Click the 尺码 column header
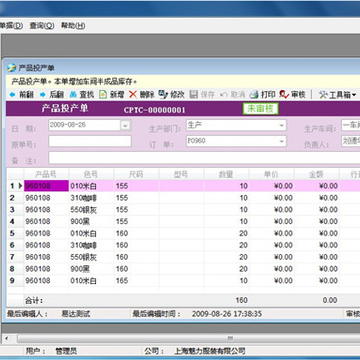The height and width of the screenshot is (360, 360). tap(136, 174)
